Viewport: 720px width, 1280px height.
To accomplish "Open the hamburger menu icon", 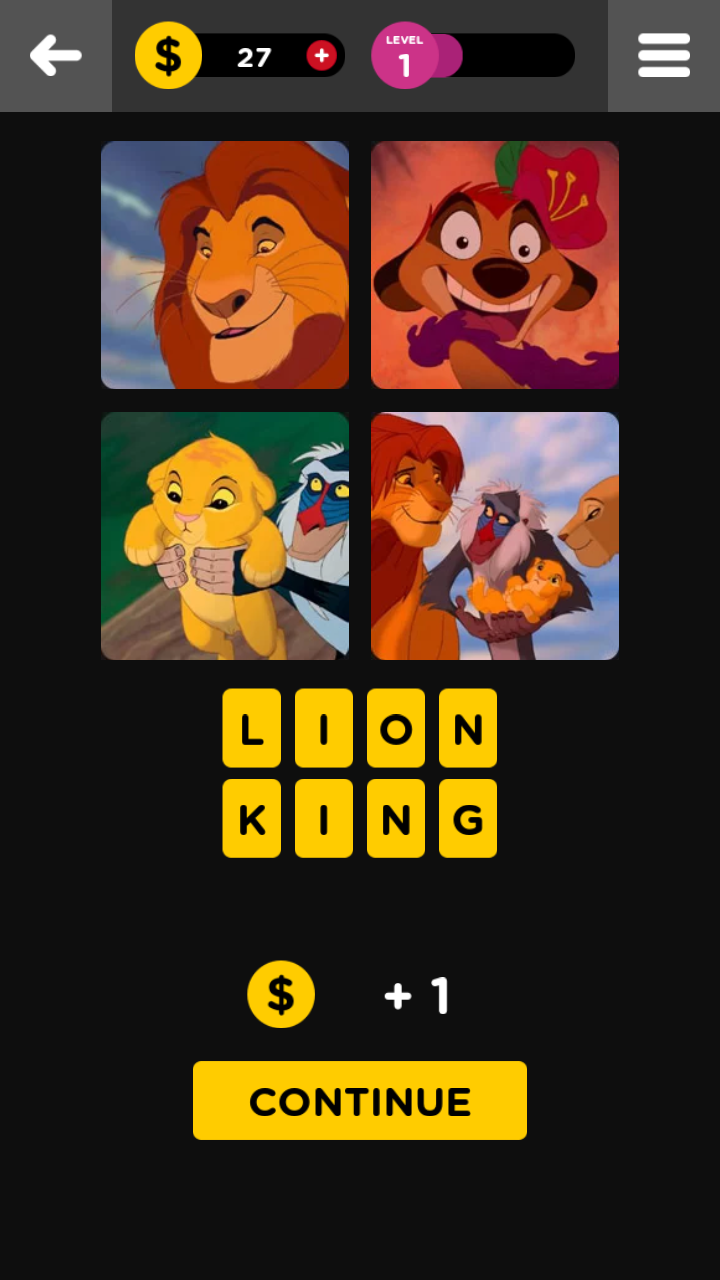I will pos(664,56).
